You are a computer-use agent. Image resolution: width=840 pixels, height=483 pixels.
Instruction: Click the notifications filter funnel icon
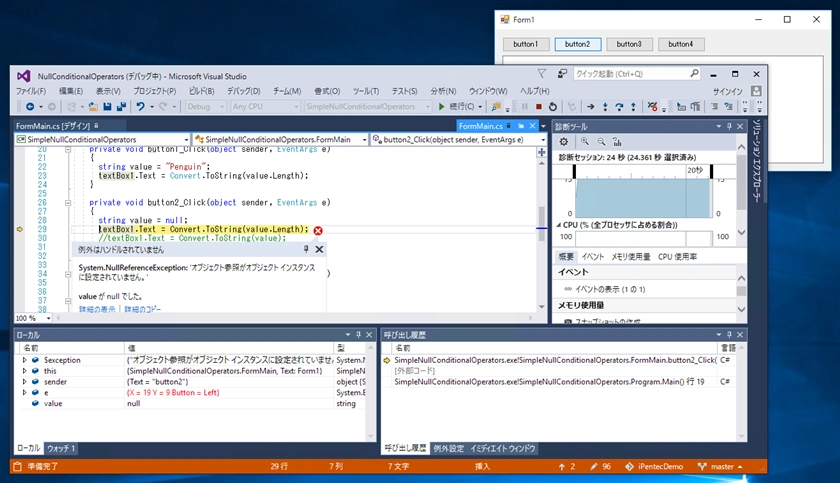[x=542, y=73]
